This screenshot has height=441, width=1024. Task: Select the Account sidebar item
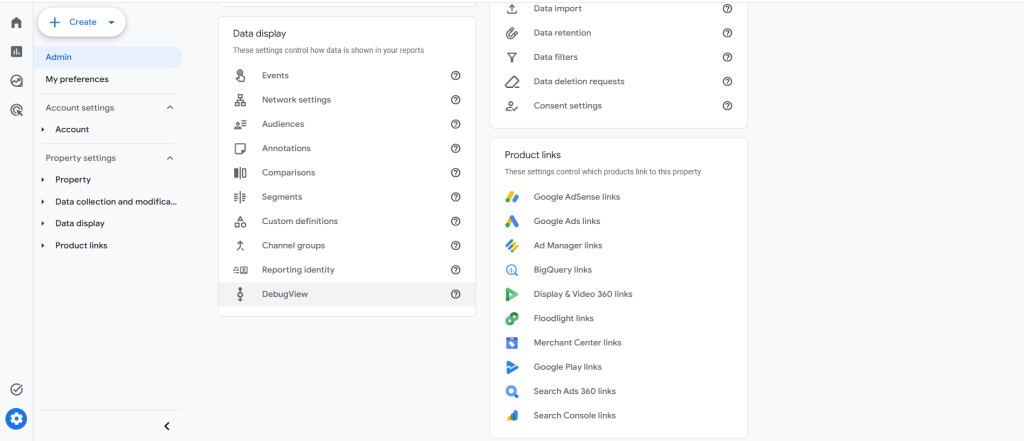click(72, 129)
